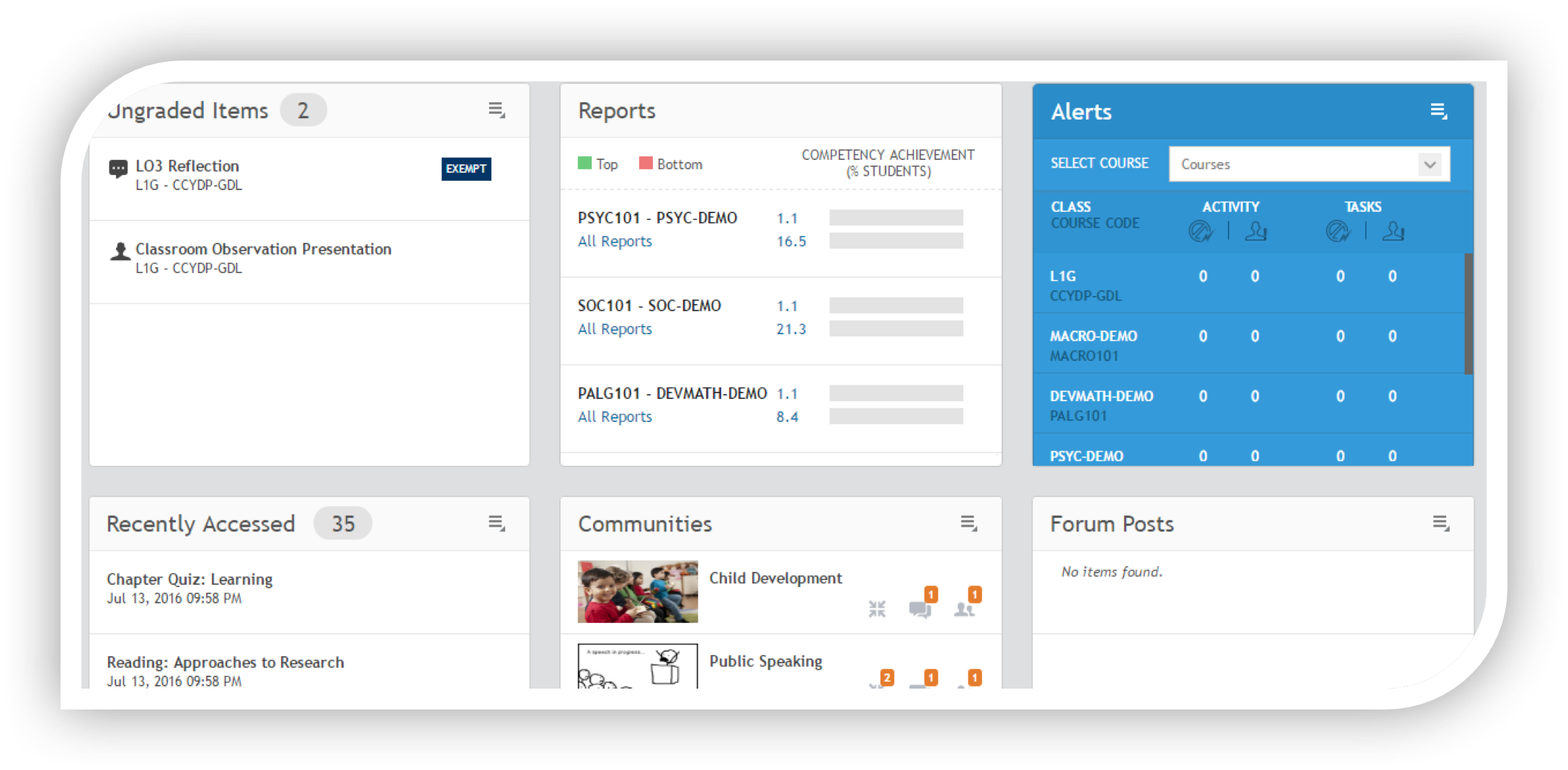Click the EXEMPT badge on LO3 Reflection
1568x770 pixels.
[466, 169]
